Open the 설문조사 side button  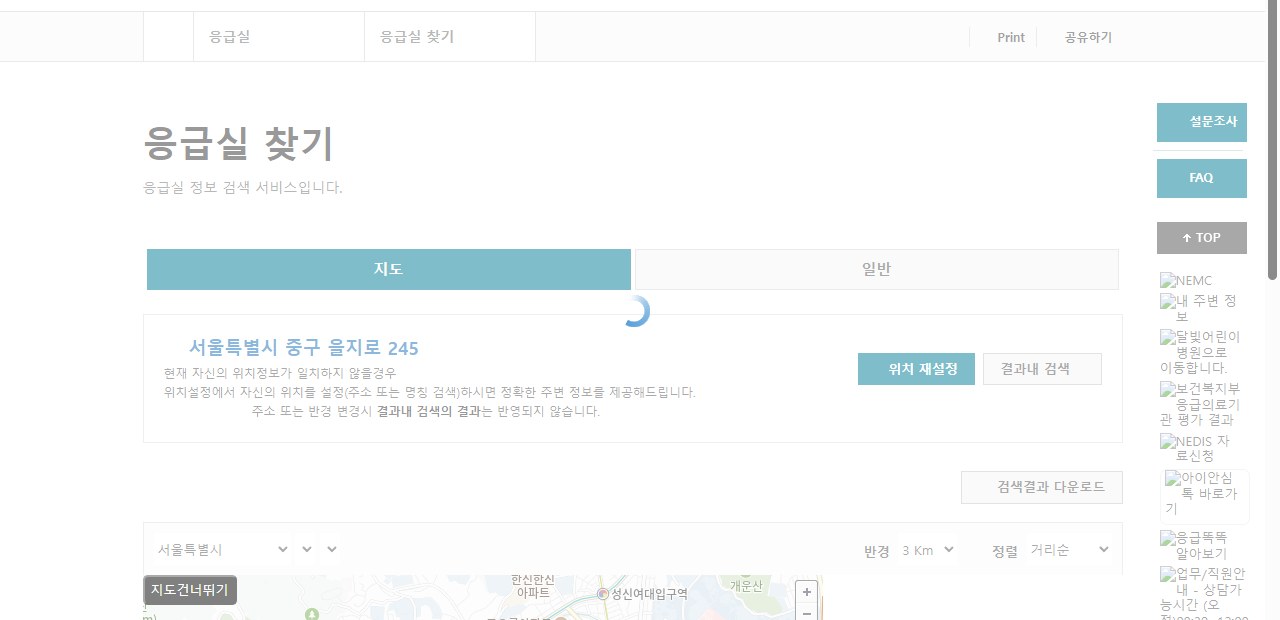tap(1202, 122)
